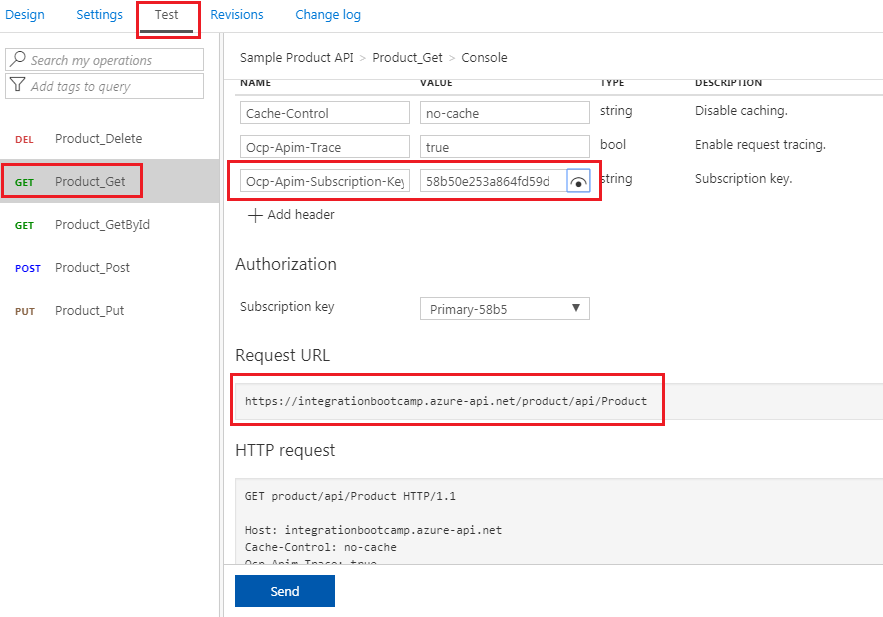Viewport: 883px width, 617px height.
Task: Go to the Revisions tab
Action: (237, 15)
